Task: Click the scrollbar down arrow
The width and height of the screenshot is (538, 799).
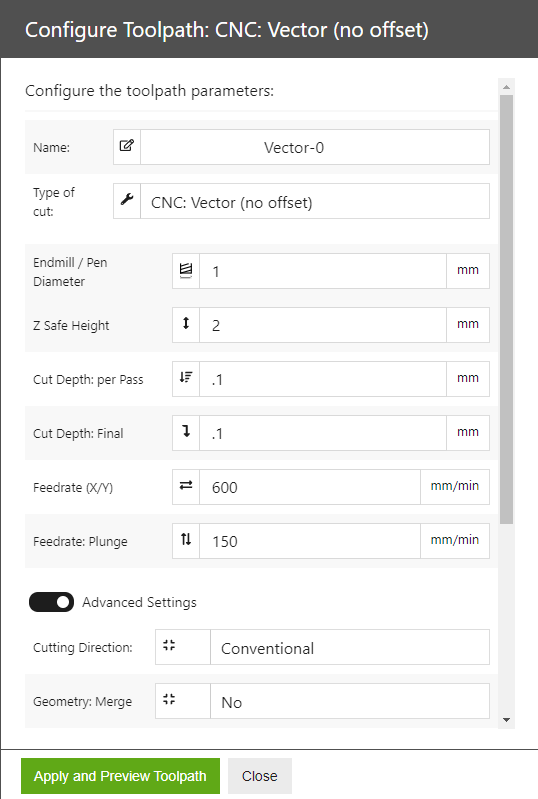Action: click(506, 720)
